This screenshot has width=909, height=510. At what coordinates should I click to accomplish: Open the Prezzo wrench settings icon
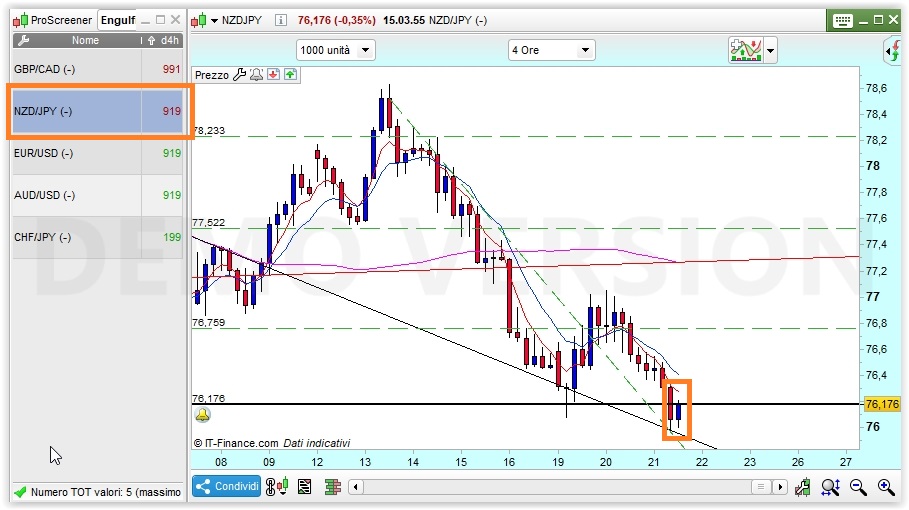point(239,75)
